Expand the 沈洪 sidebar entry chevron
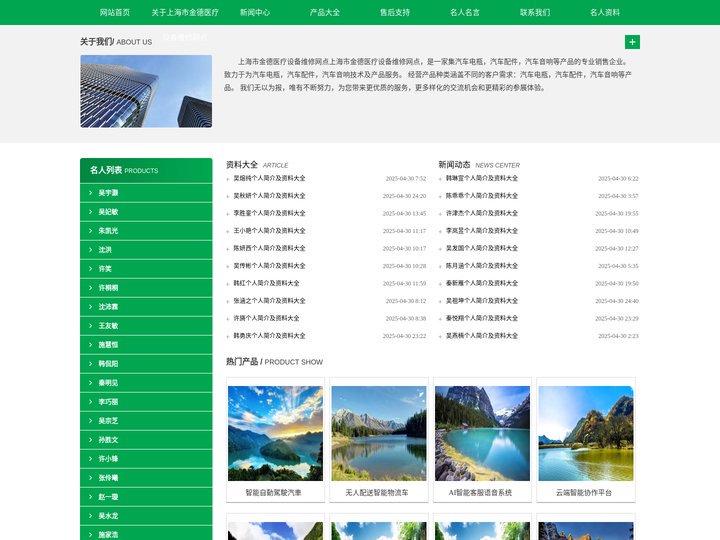720x540 pixels. pos(90,250)
